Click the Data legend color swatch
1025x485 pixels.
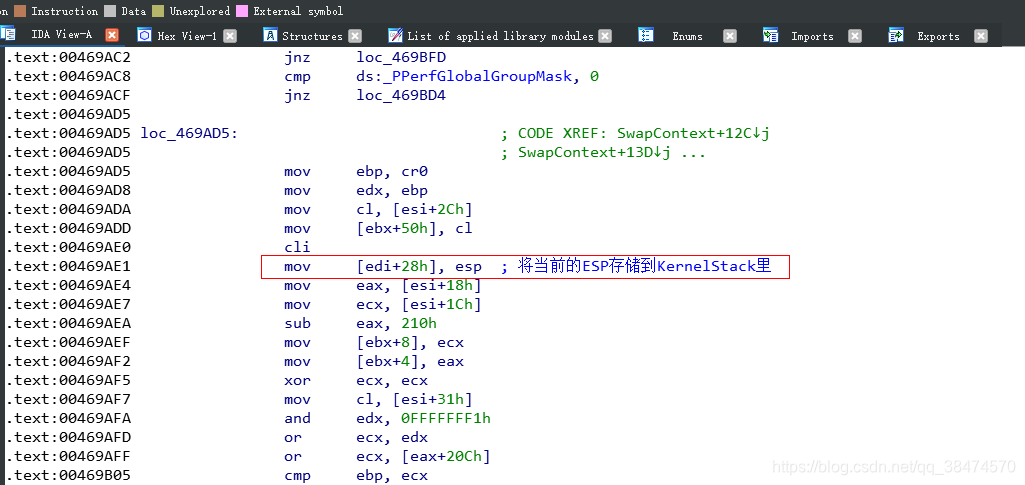pyautogui.click(x=109, y=11)
